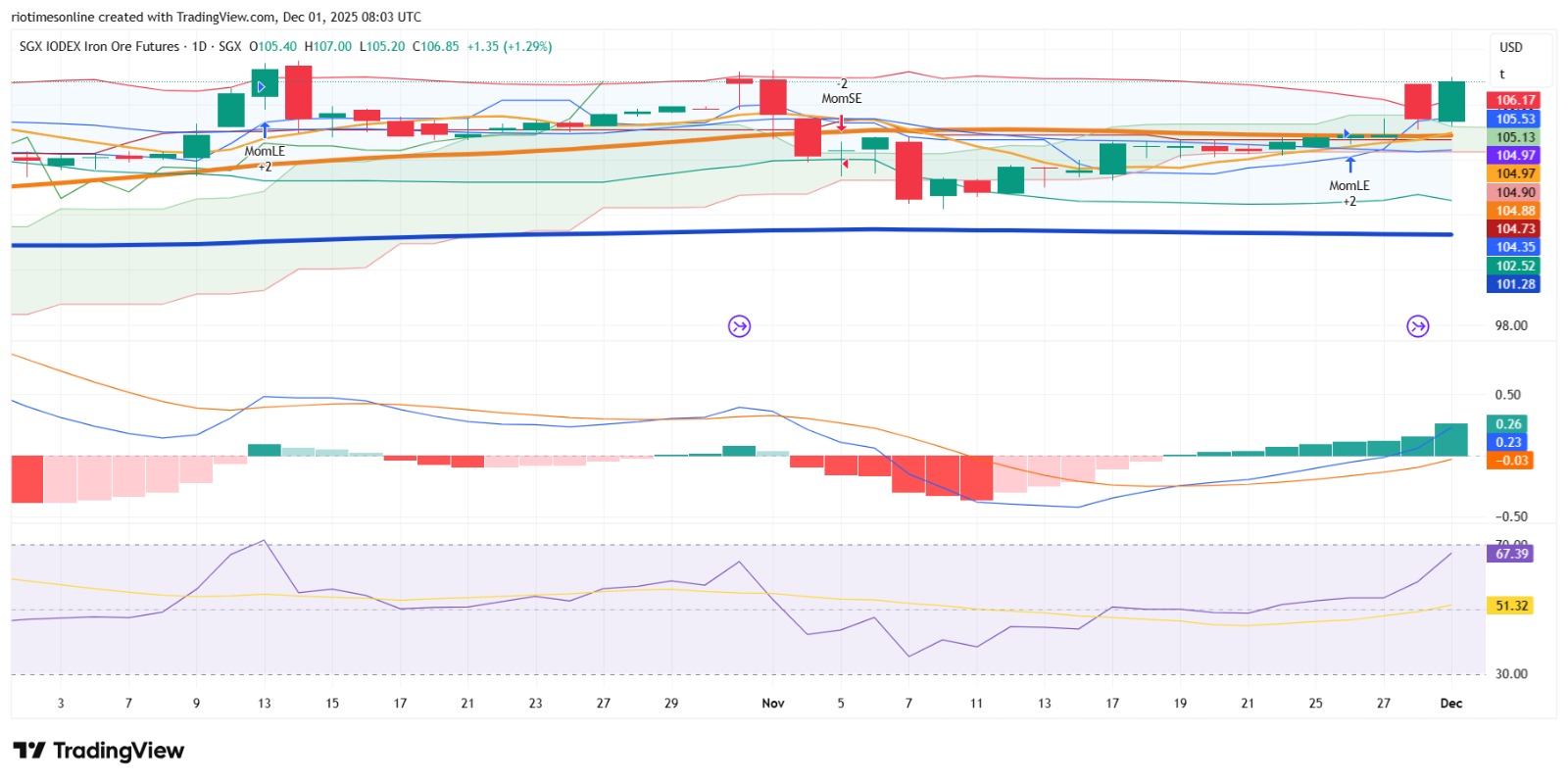Click the USD currency label
This screenshot has height=783, width=1568.
pyautogui.click(x=1511, y=47)
